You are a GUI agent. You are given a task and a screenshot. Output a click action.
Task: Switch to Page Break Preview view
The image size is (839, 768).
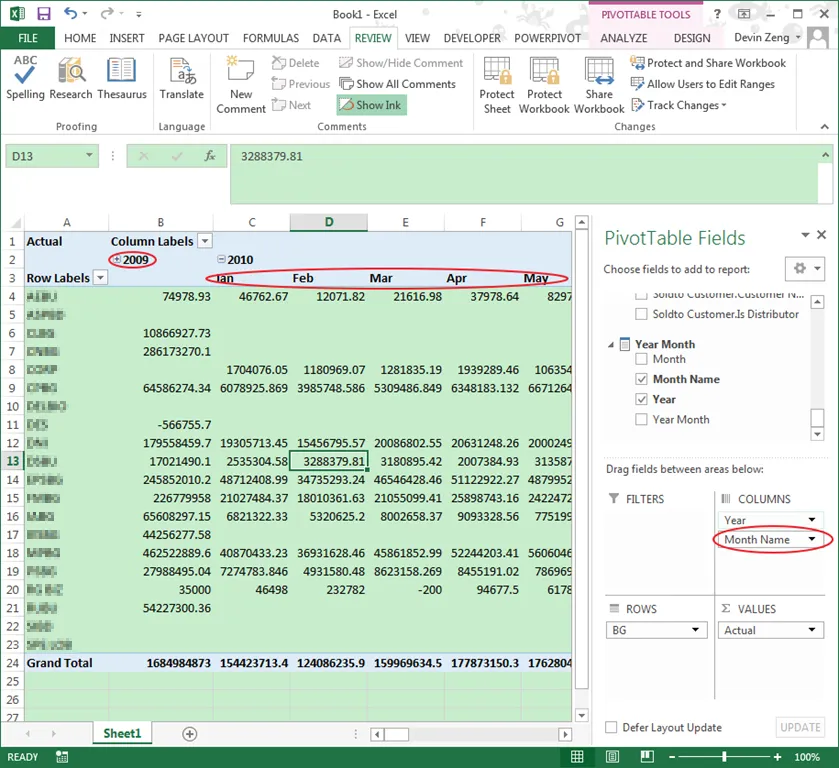[x=647, y=757]
